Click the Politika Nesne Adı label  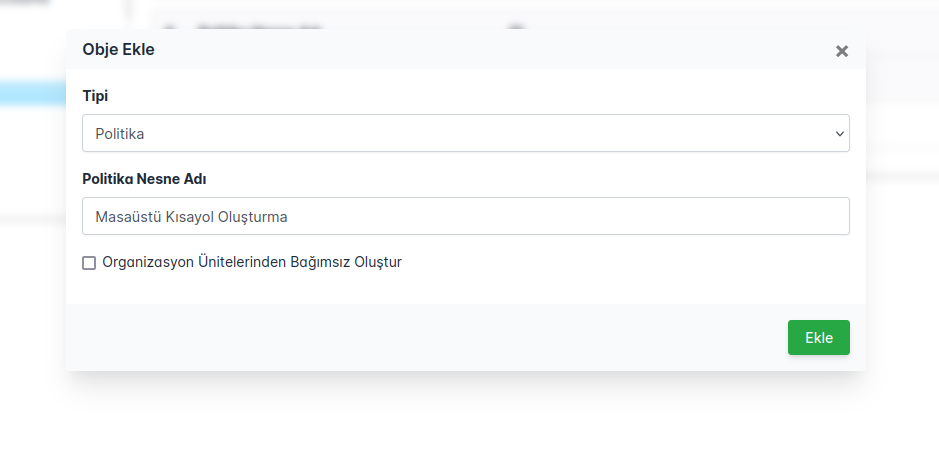pyautogui.click(x=144, y=179)
